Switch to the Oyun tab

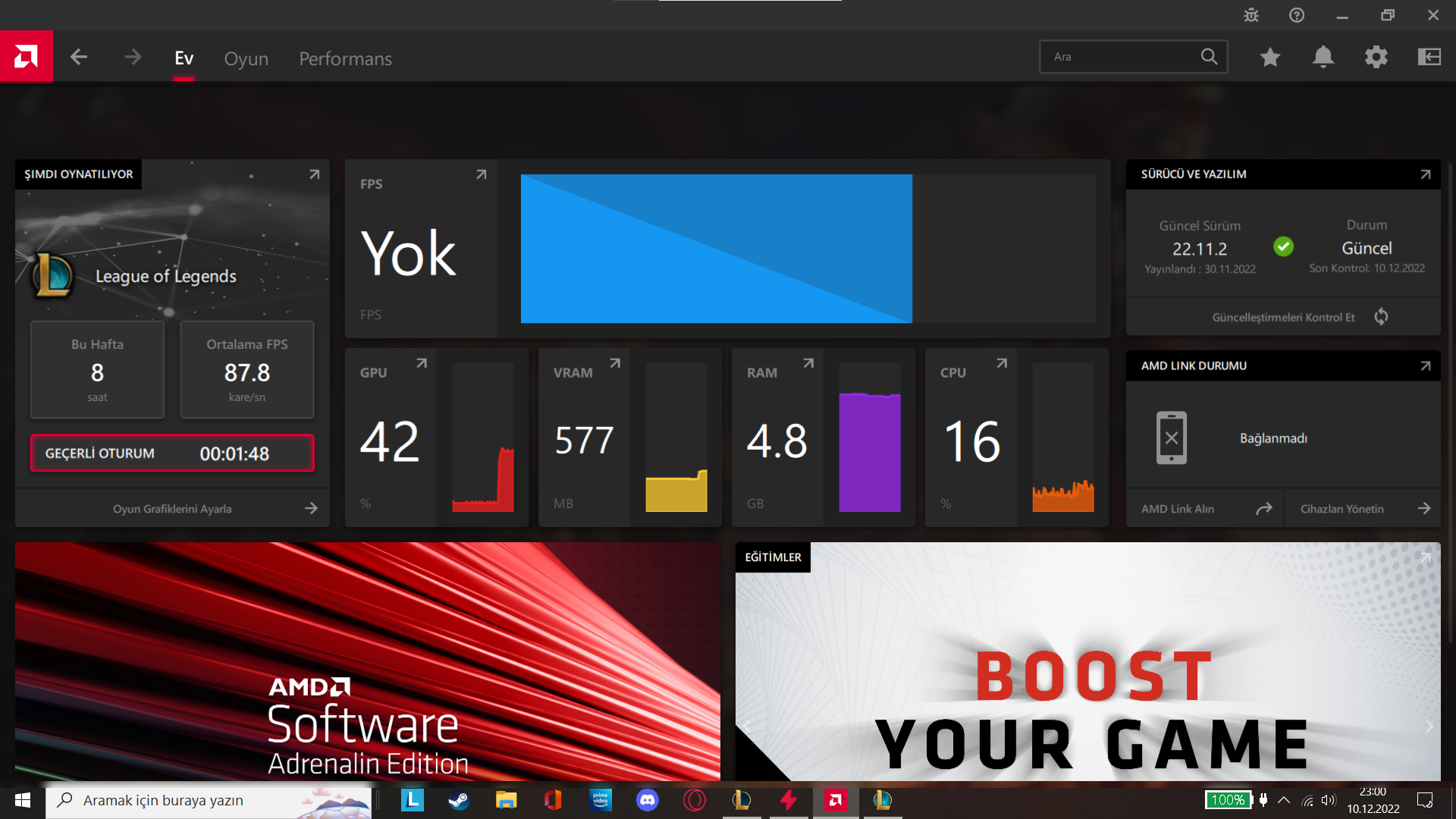point(246,58)
